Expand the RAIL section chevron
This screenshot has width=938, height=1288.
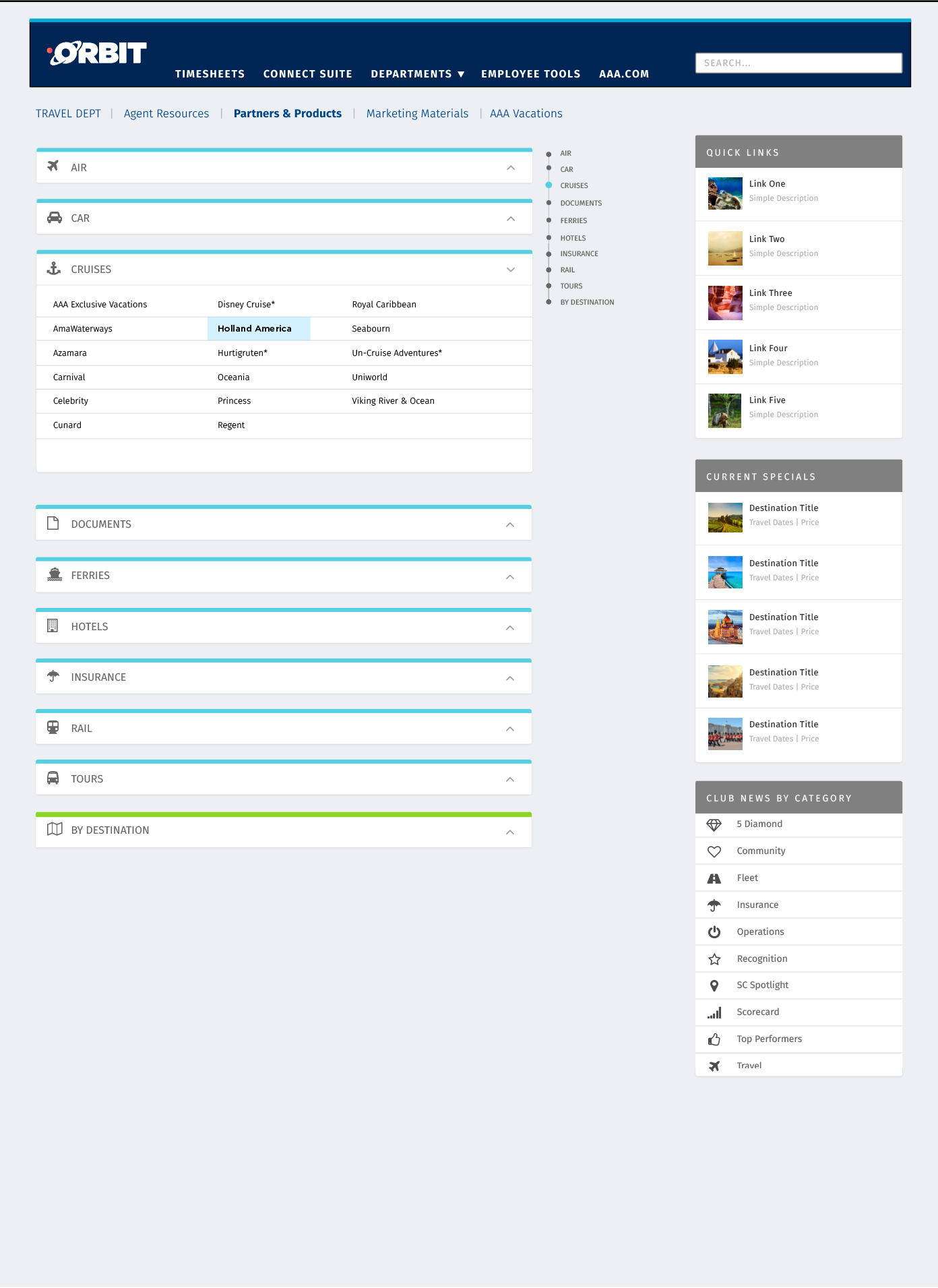coord(510,729)
